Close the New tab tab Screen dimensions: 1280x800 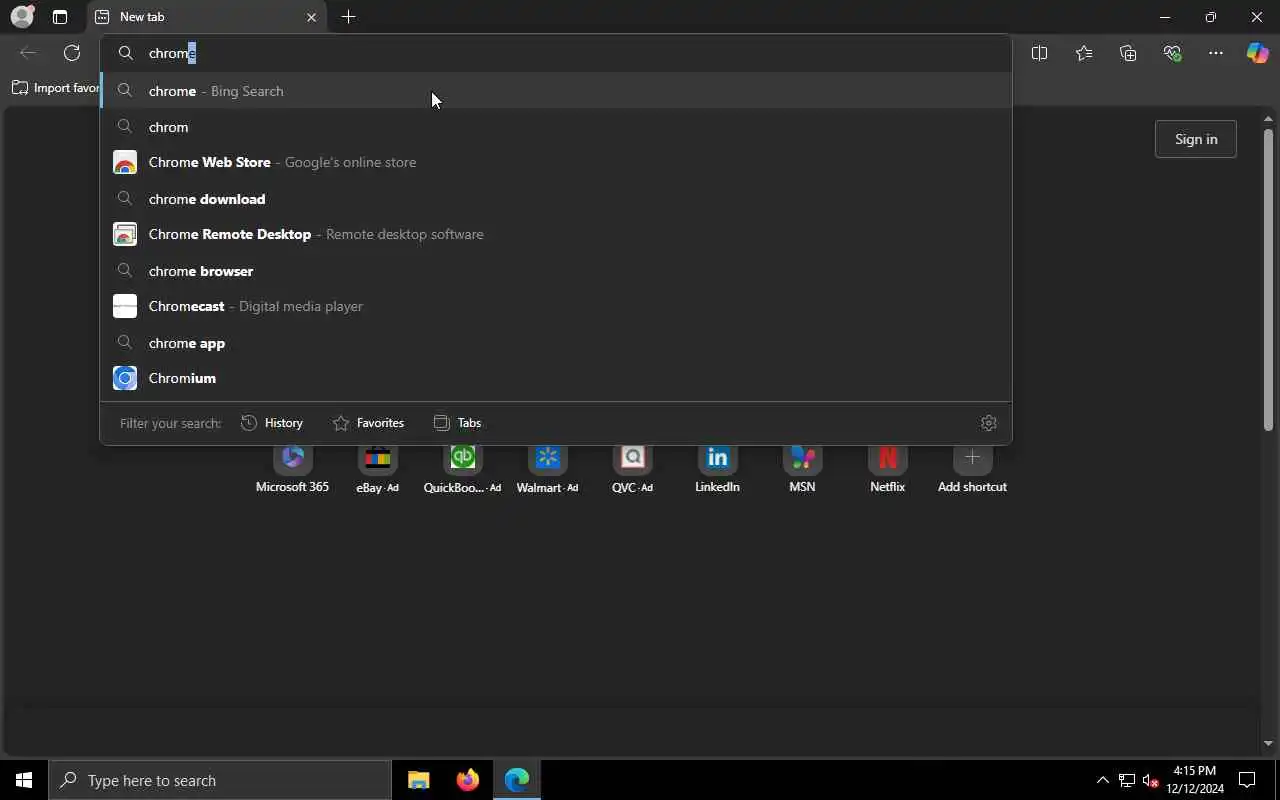click(x=311, y=17)
